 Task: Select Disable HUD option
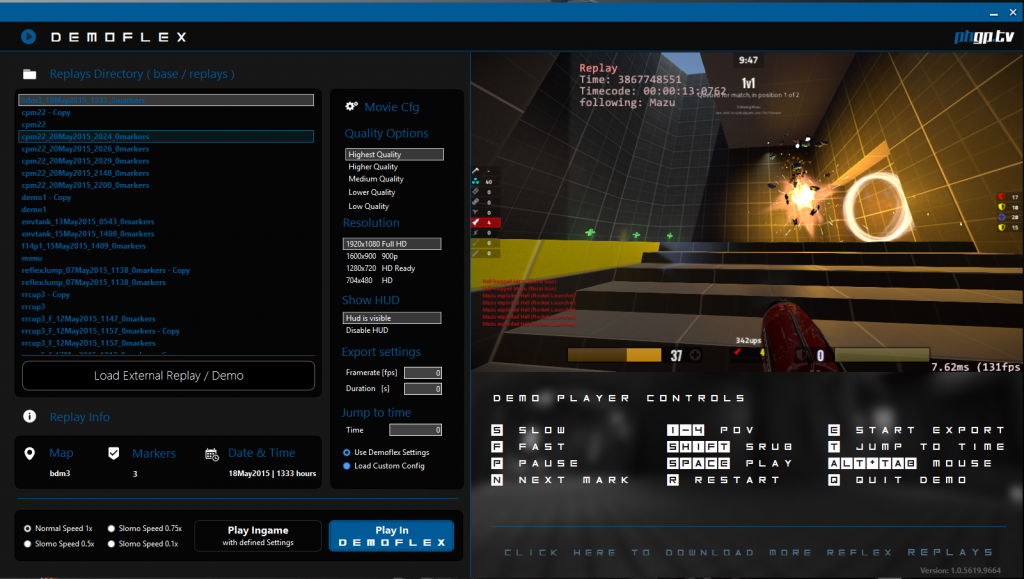click(366, 331)
